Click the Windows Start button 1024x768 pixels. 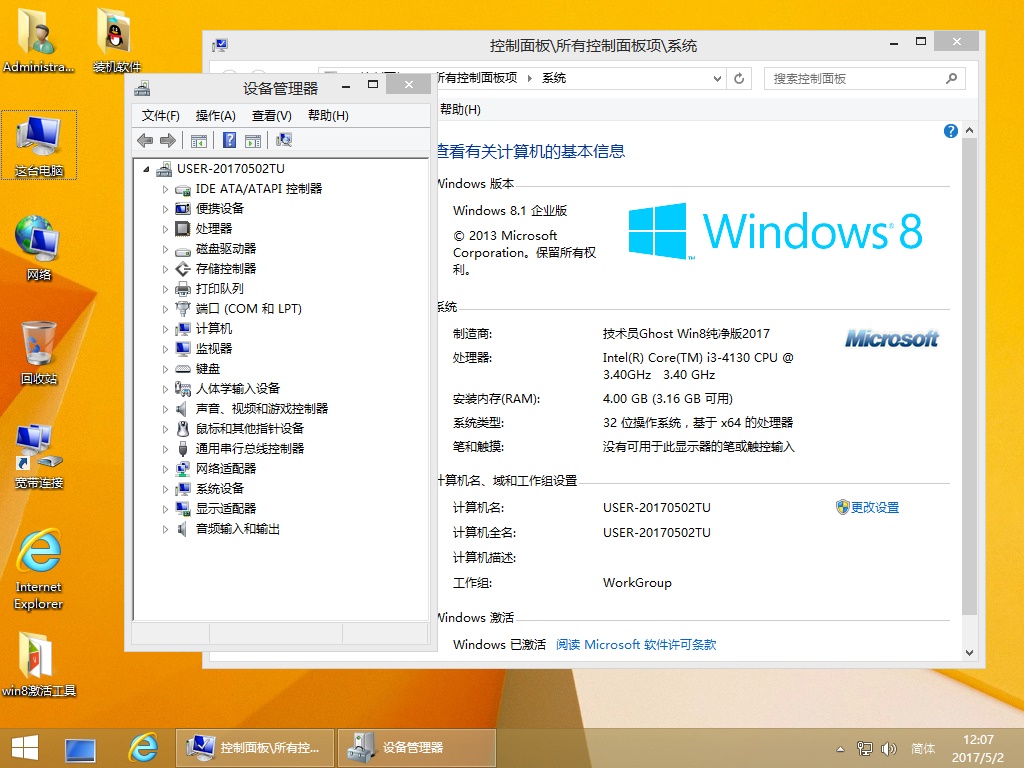24,747
